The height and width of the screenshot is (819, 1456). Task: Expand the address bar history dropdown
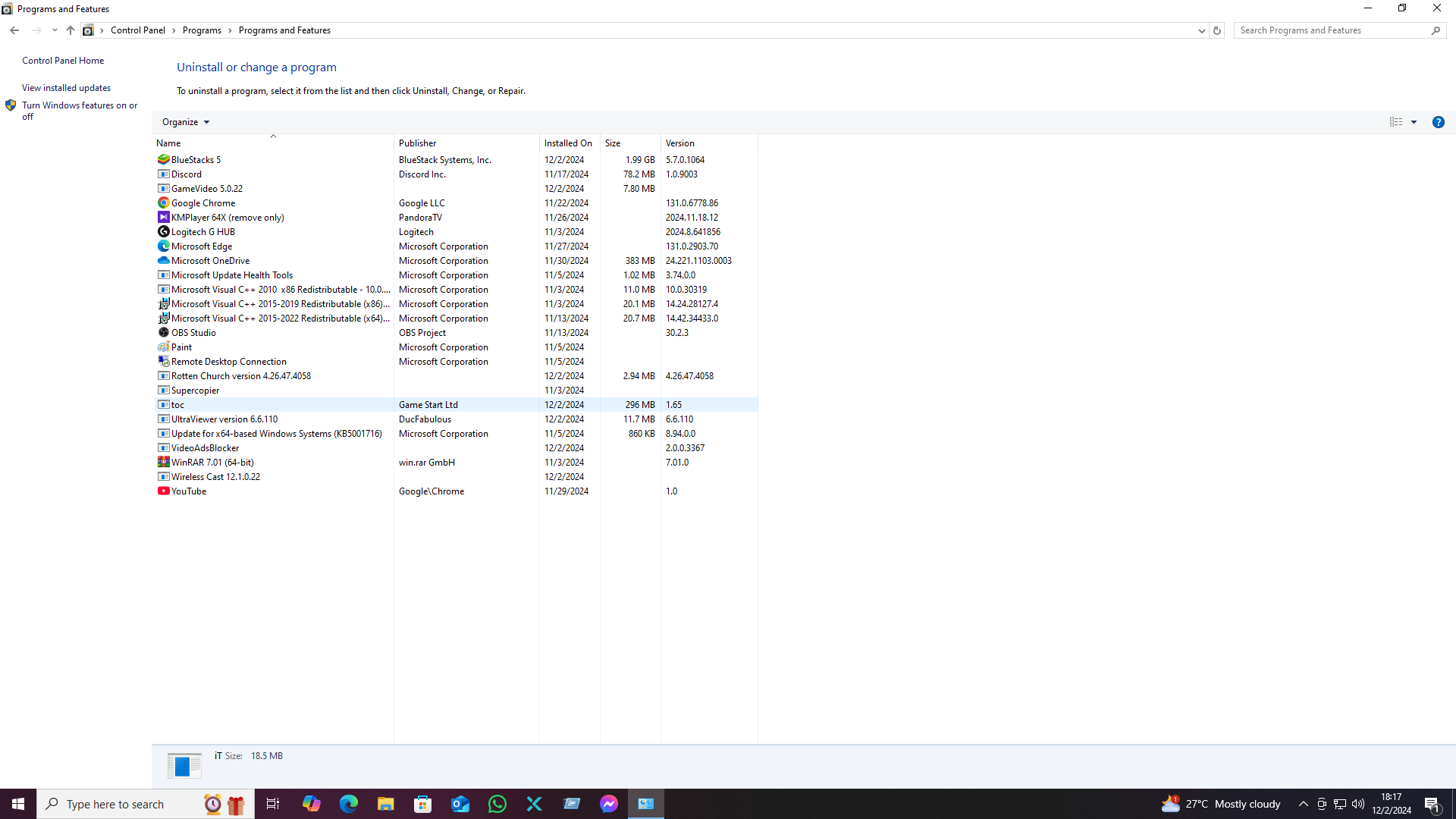(1201, 30)
